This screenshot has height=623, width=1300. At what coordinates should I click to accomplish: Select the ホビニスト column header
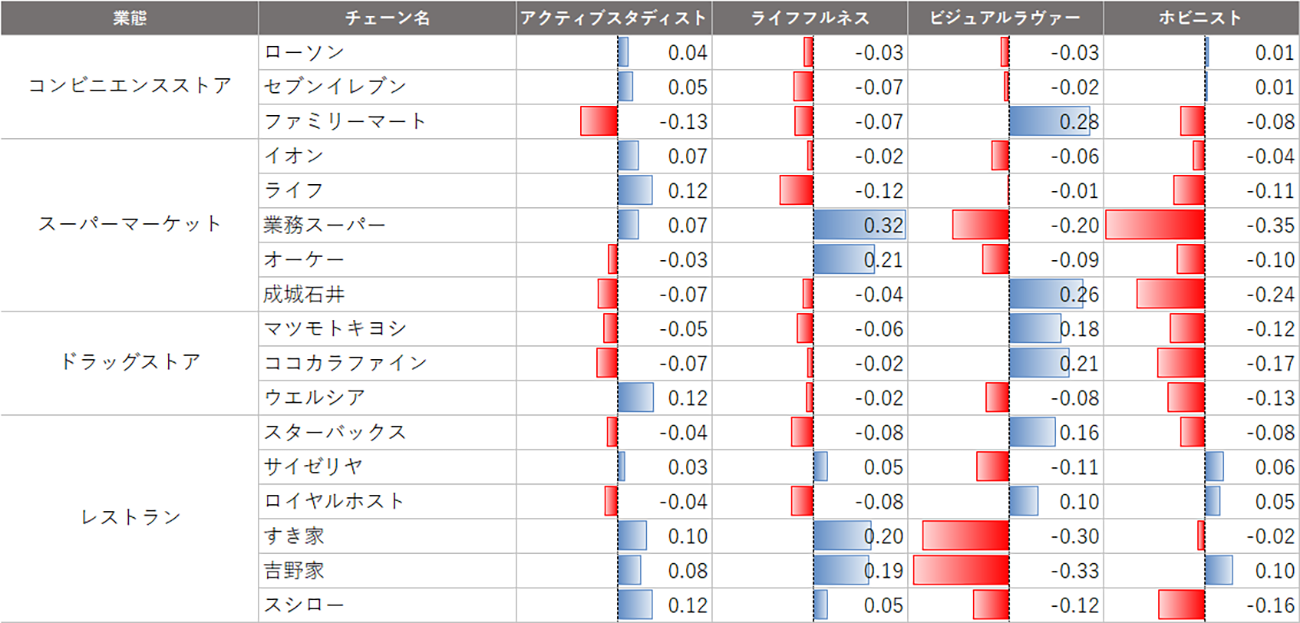tap(1200, 18)
